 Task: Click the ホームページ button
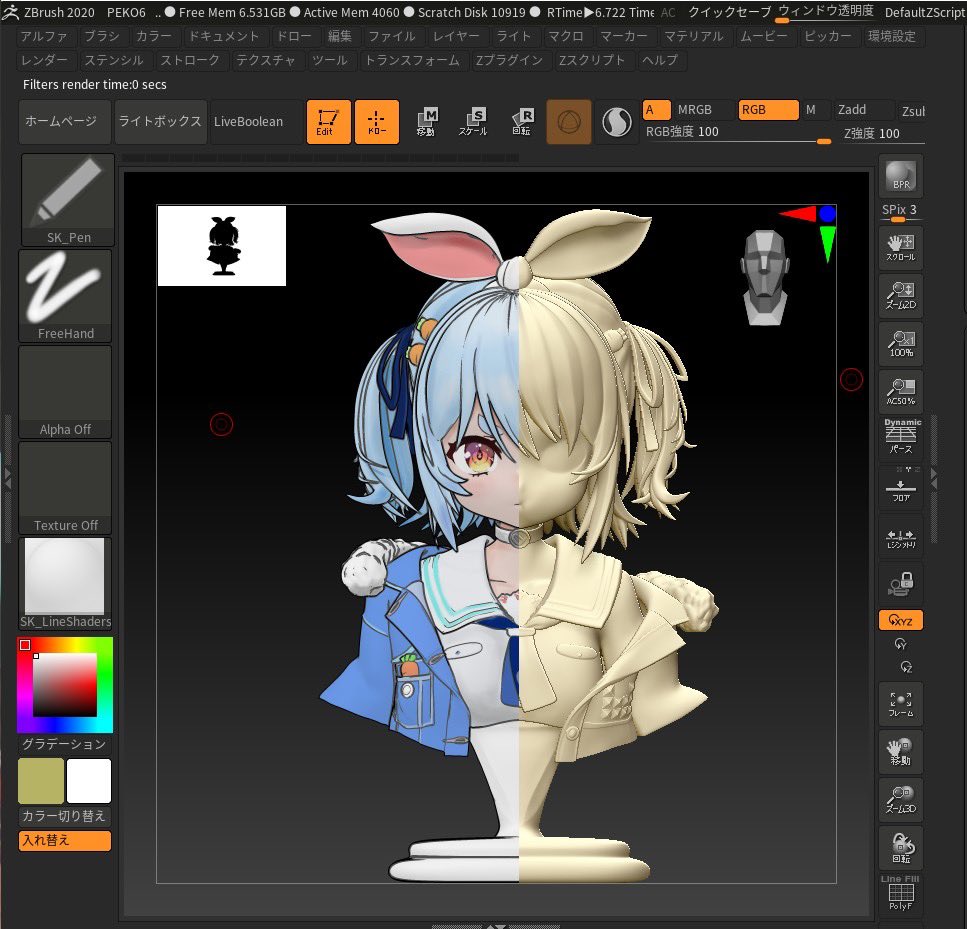pyautogui.click(x=65, y=122)
